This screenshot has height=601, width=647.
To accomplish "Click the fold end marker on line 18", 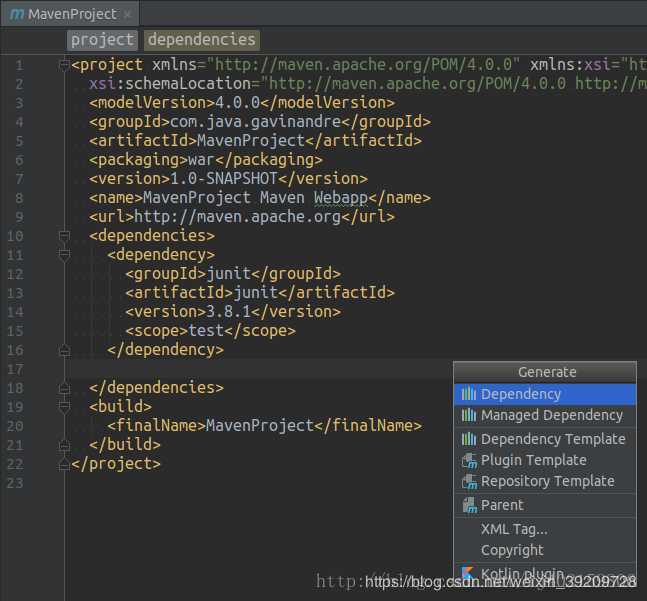I will (64, 388).
